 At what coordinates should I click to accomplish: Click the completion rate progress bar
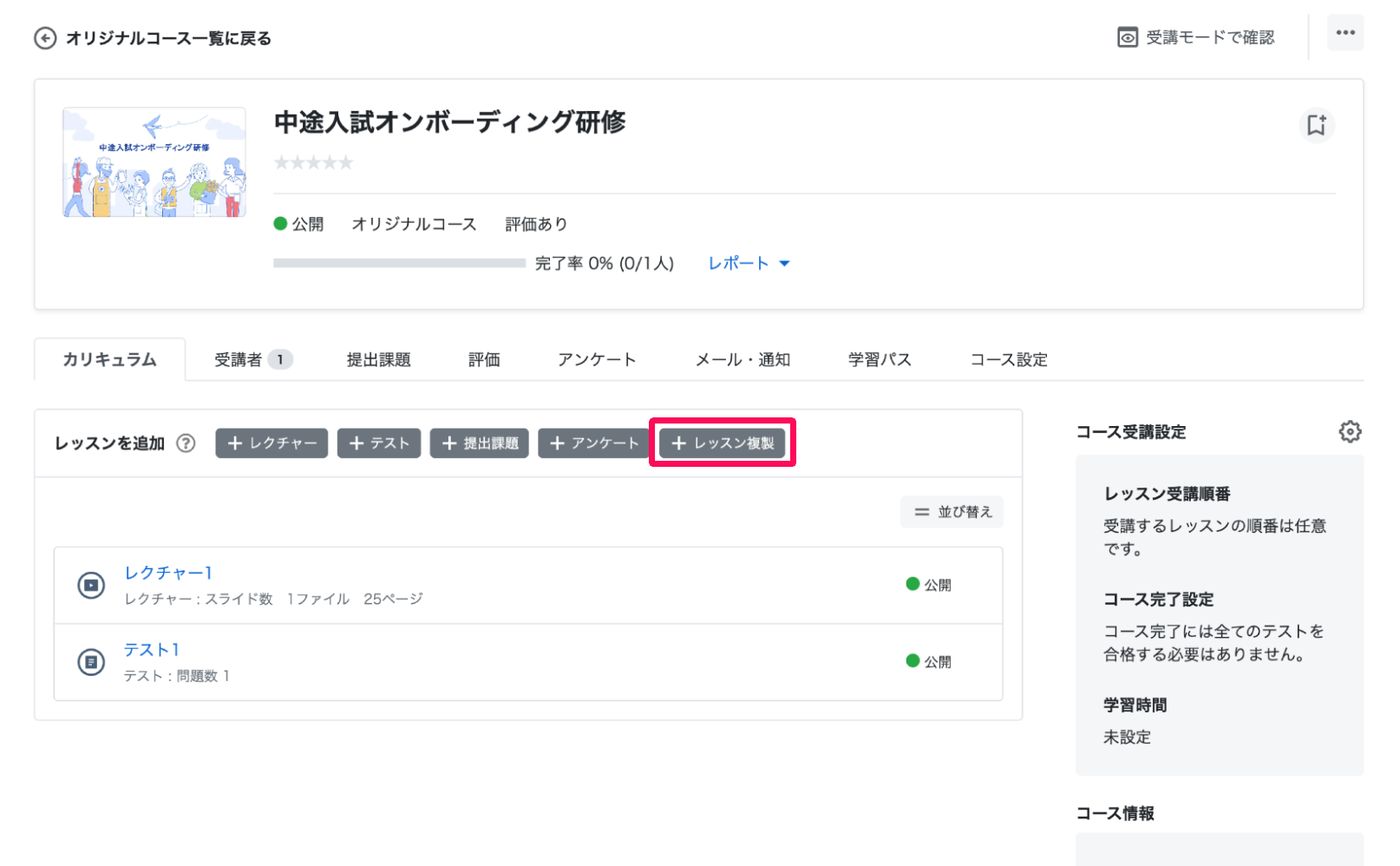tap(399, 263)
